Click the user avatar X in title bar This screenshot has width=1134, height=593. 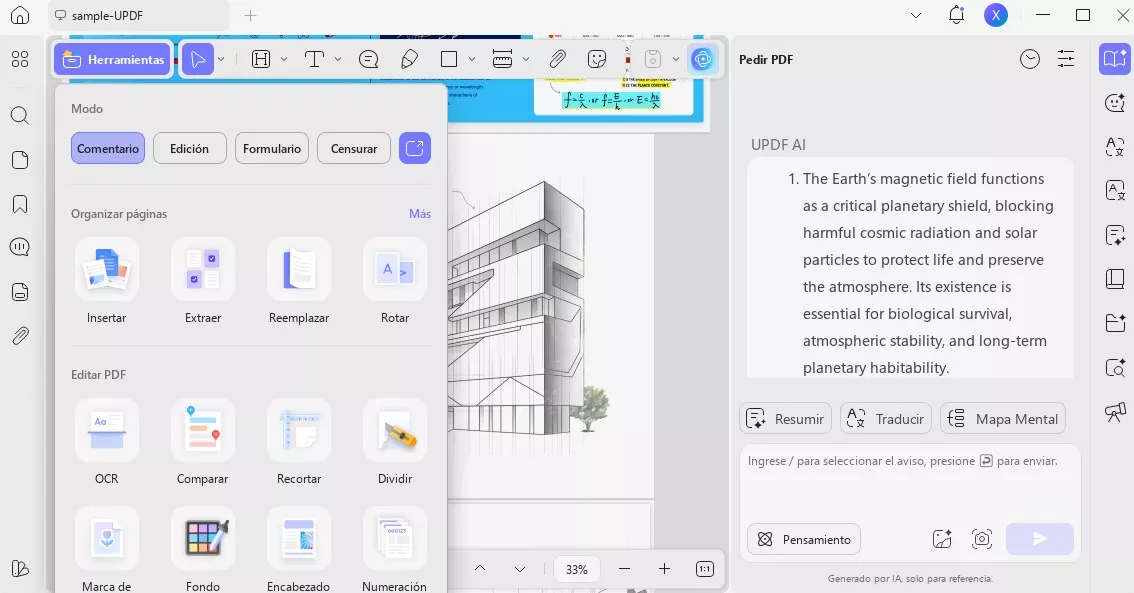pyautogui.click(x=996, y=15)
